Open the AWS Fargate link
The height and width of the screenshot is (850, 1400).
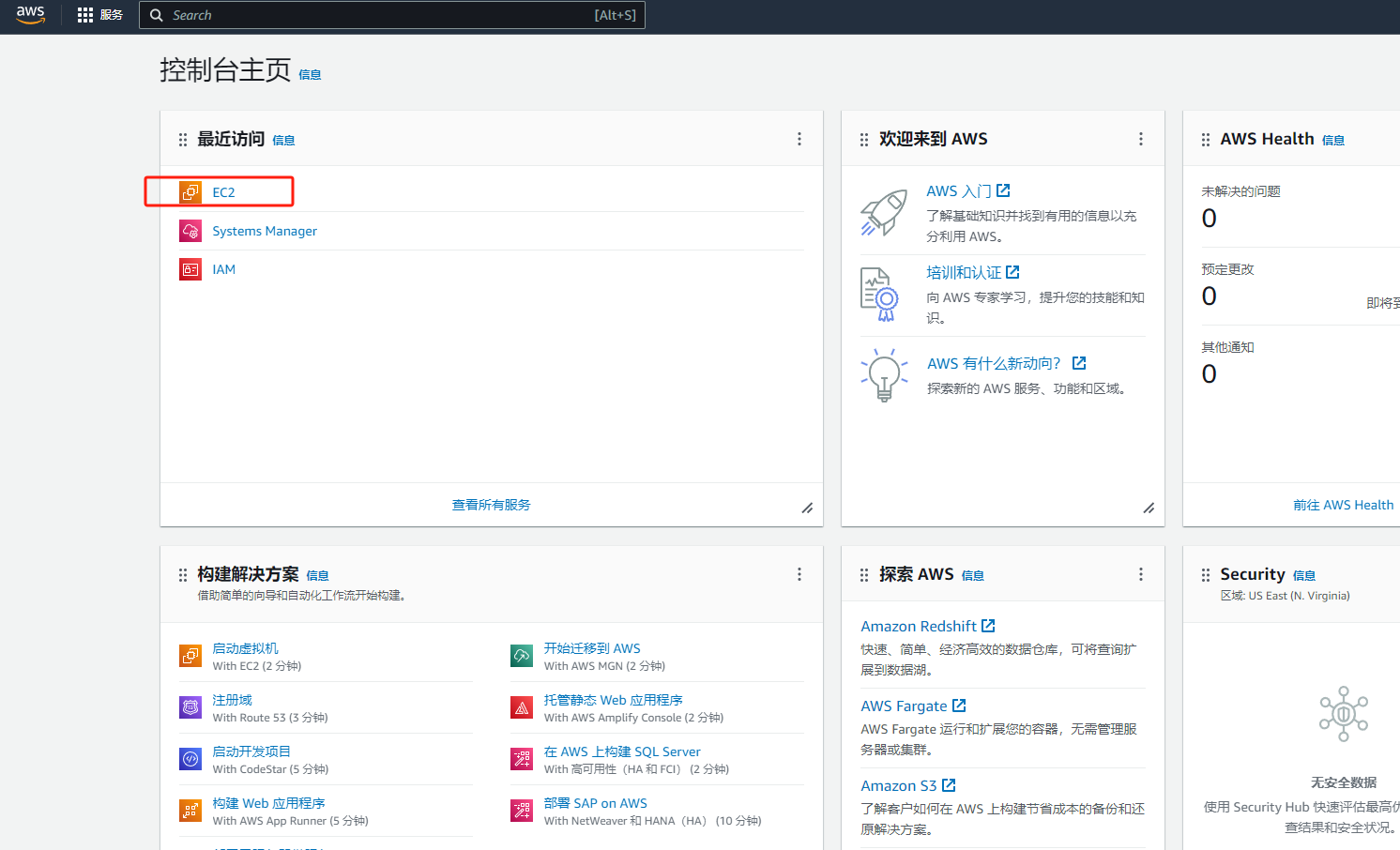[x=913, y=706]
